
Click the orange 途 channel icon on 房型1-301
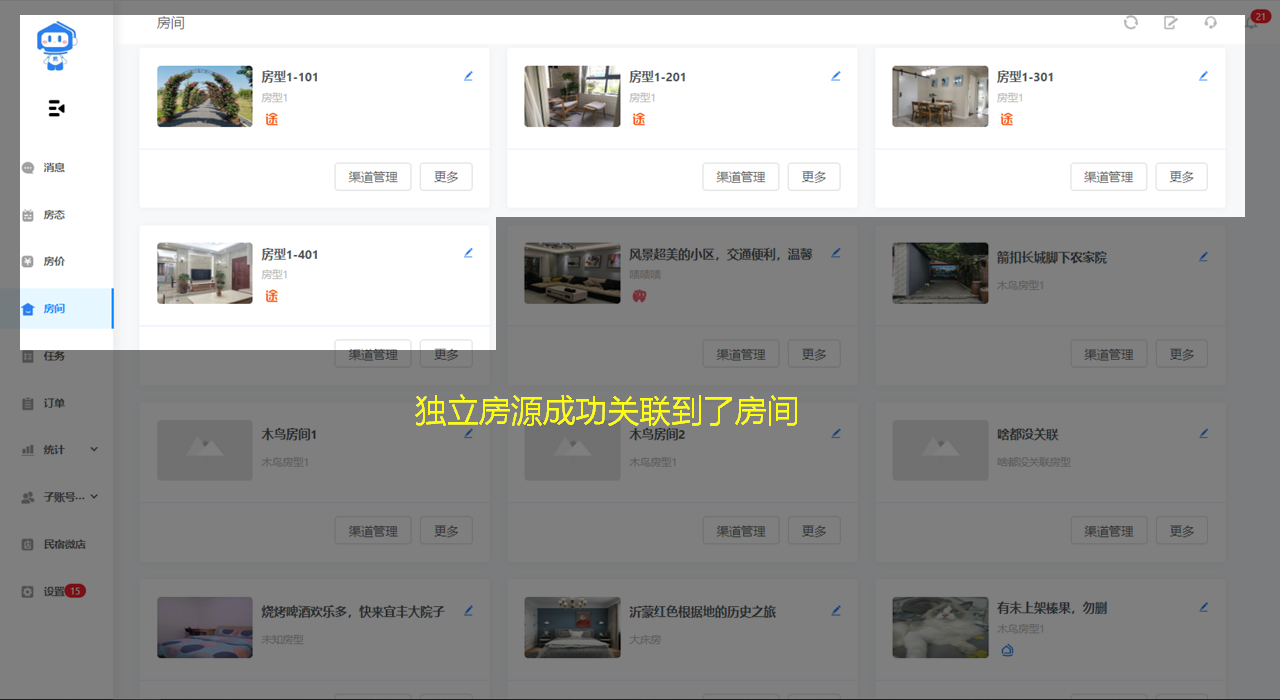pos(1007,119)
